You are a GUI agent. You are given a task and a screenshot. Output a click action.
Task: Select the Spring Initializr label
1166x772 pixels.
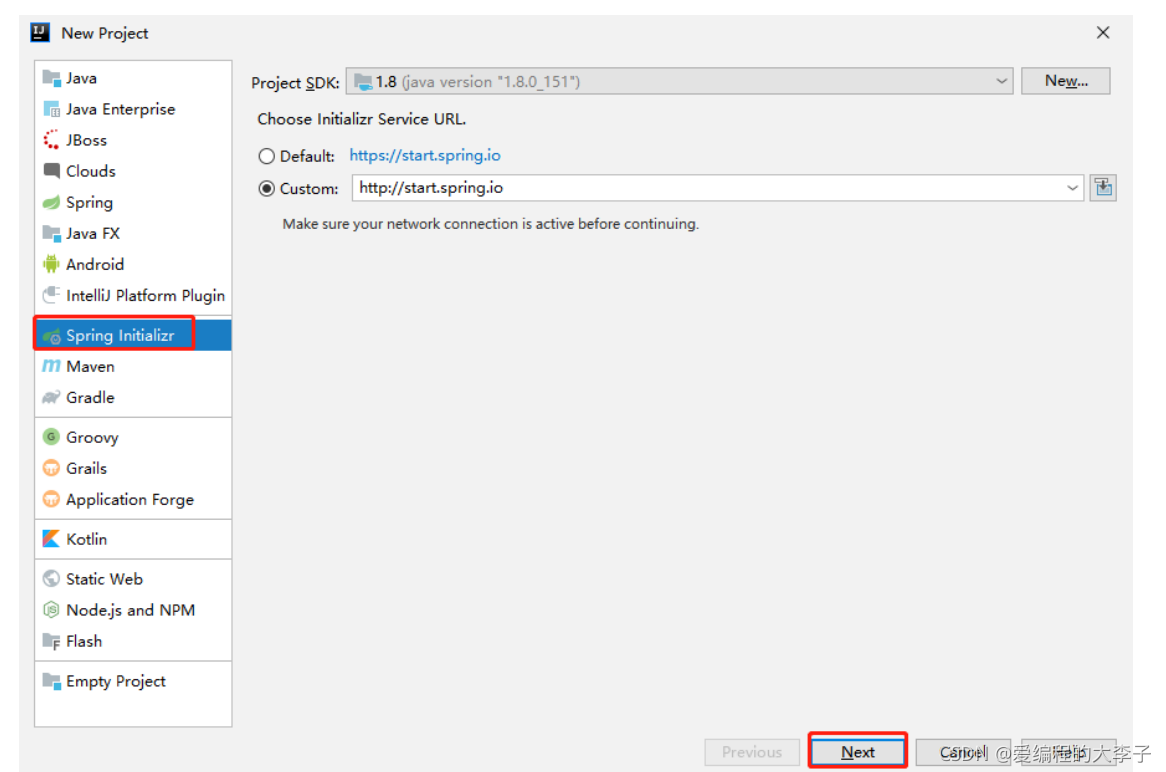(120, 335)
